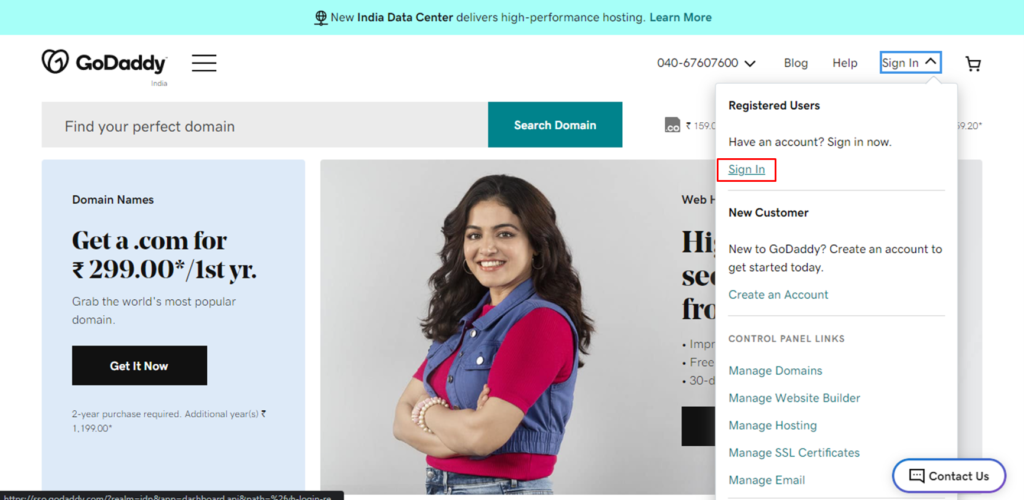The image size is (1024, 500).
Task: Open the Help page
Action: pos(845,63)
